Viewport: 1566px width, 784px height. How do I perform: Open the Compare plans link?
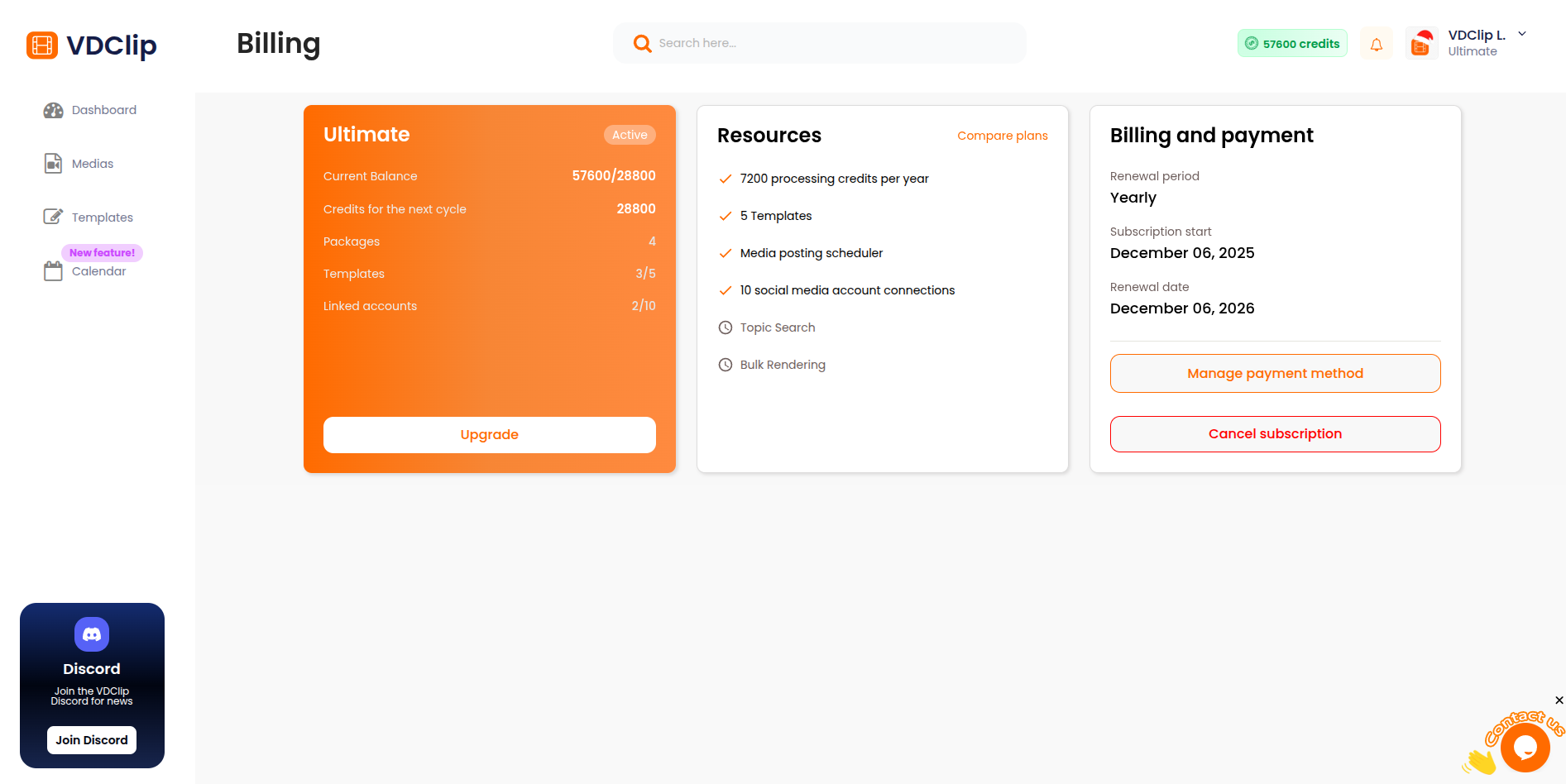pos(1002,136)
